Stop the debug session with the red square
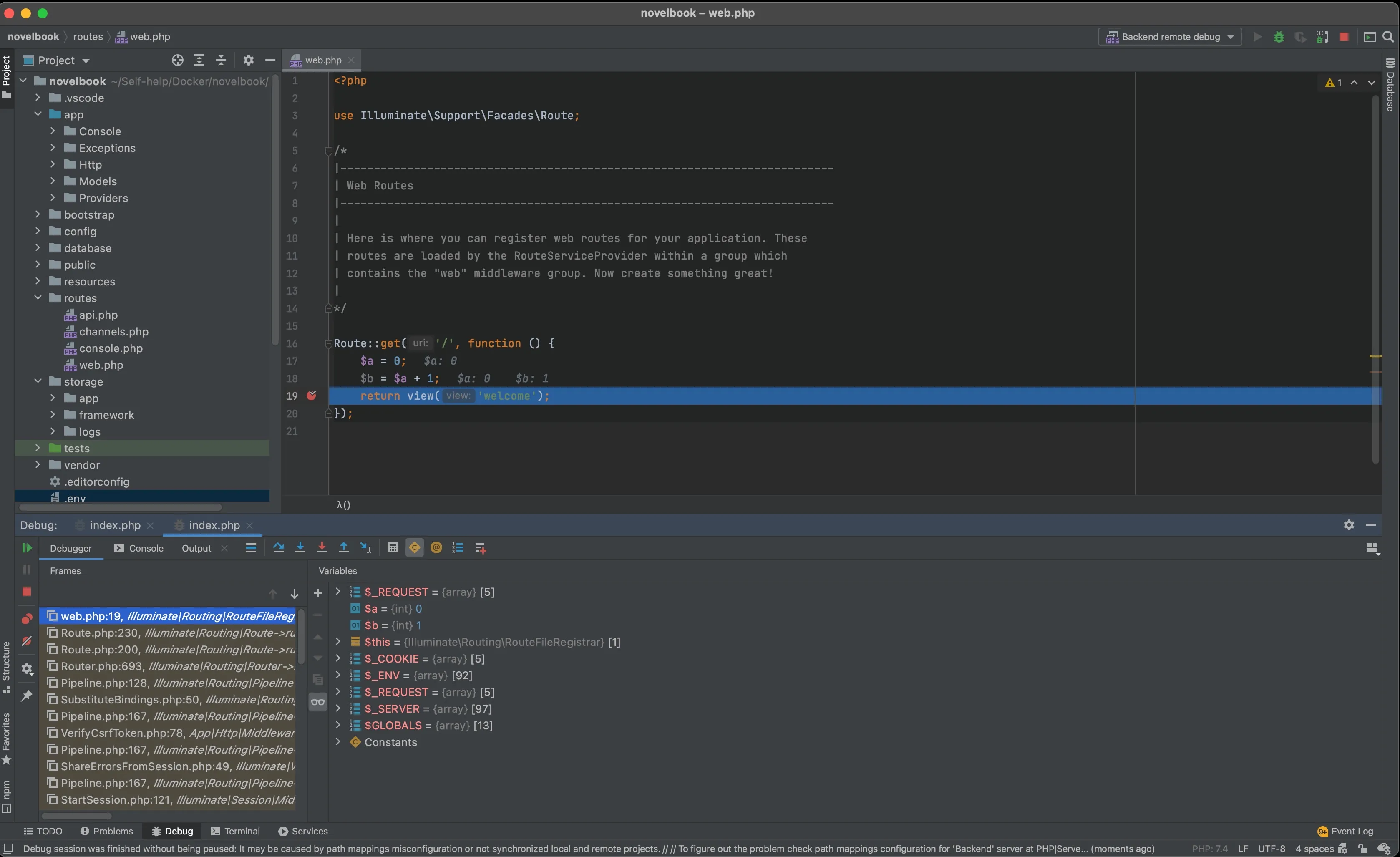Viewport: 1400px width, 857px height. click(x=27, y=592)
